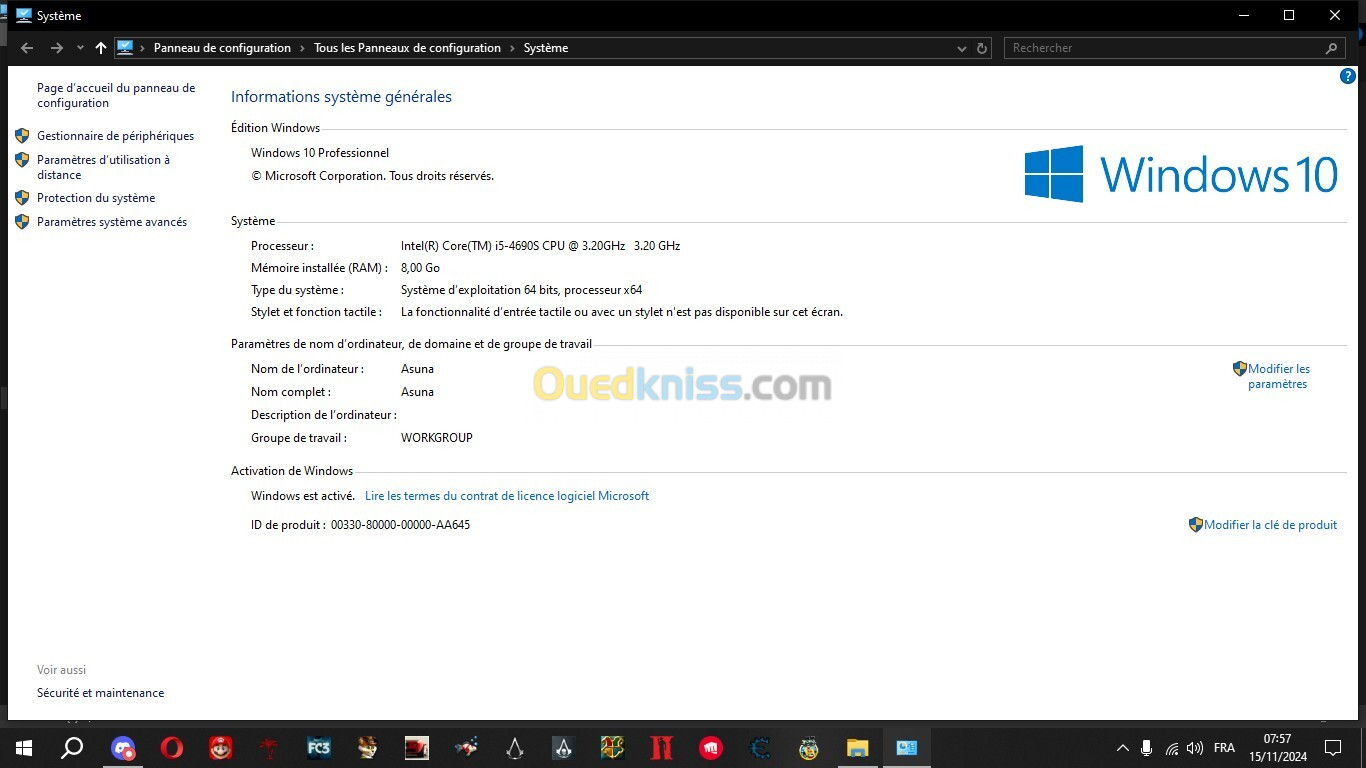Image resolution: width=1366 pixels, height=768 pixels.
Task: Click the 8,00 Go RAM value
Action: [420, 268]
